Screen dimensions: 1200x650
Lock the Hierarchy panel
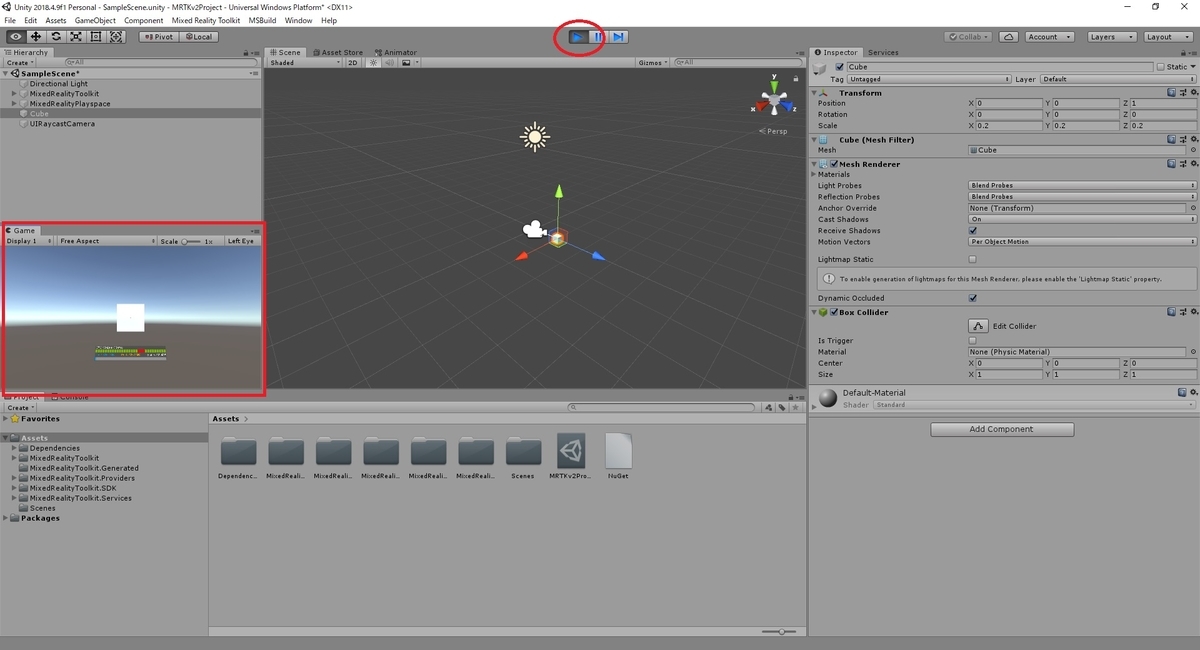pos(246,53)
